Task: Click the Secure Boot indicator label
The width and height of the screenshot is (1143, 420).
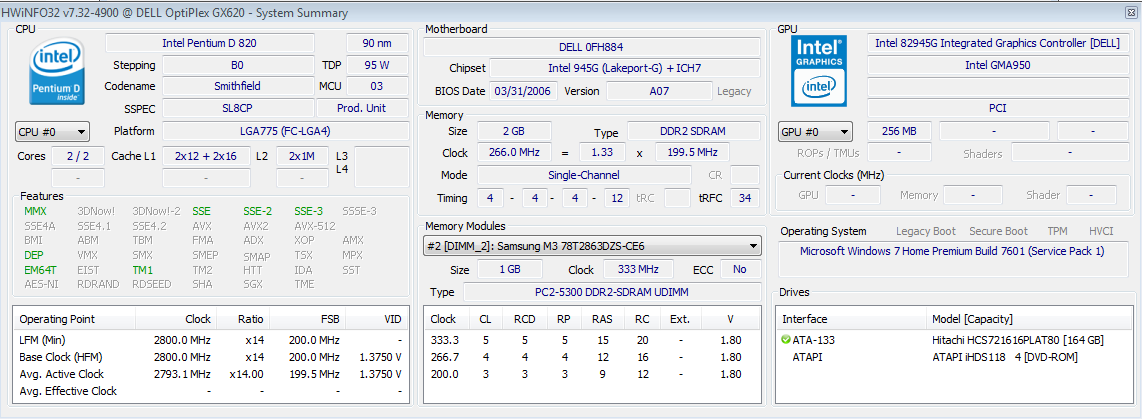Action: pos(998,231)
